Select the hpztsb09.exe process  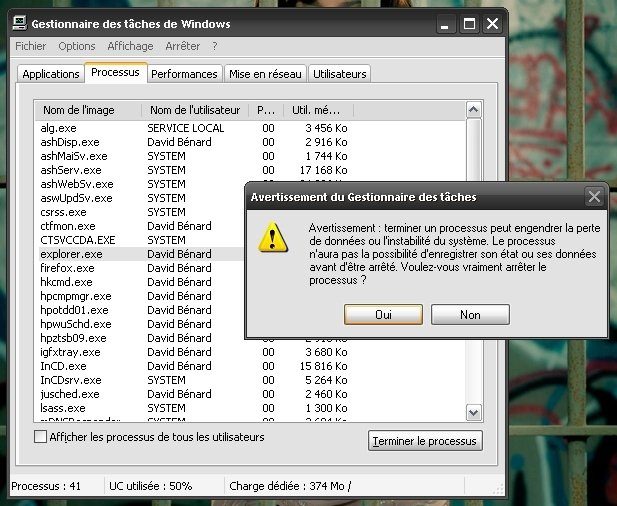pyautogui.click(x=73, y=338)
